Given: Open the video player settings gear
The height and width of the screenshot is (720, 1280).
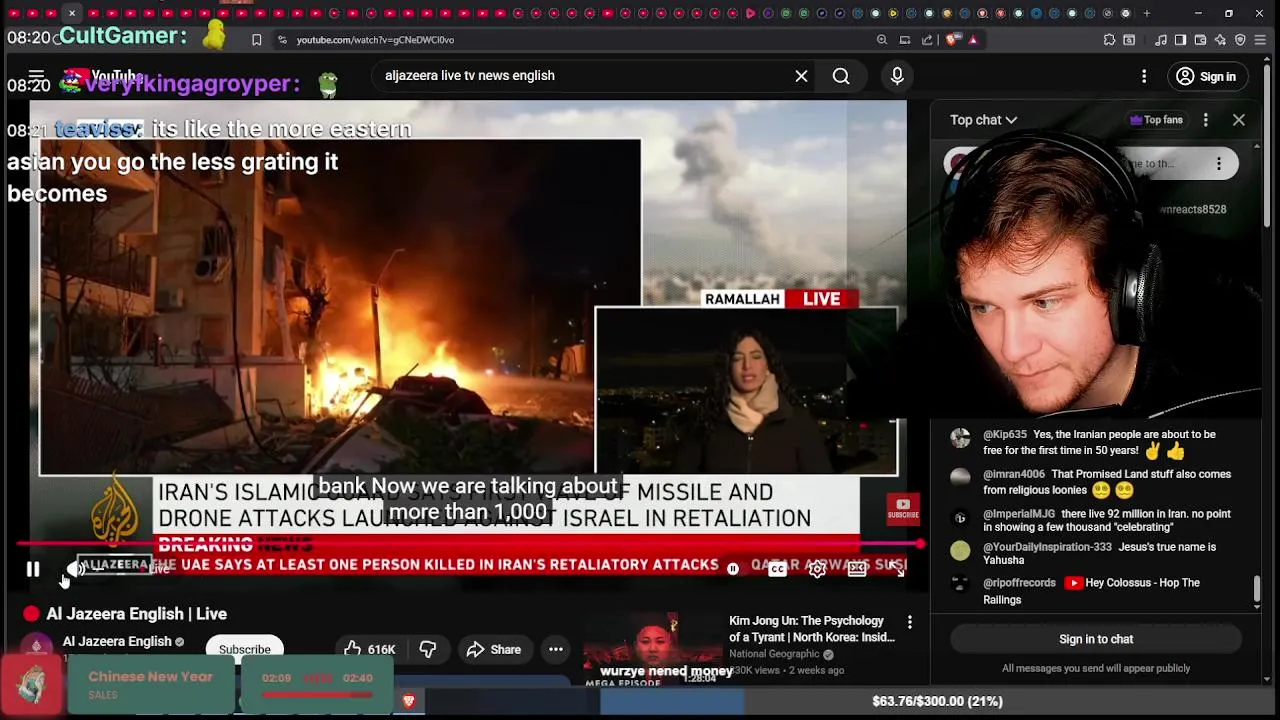Looking at the screenshot, I should [x=817, y=569].
